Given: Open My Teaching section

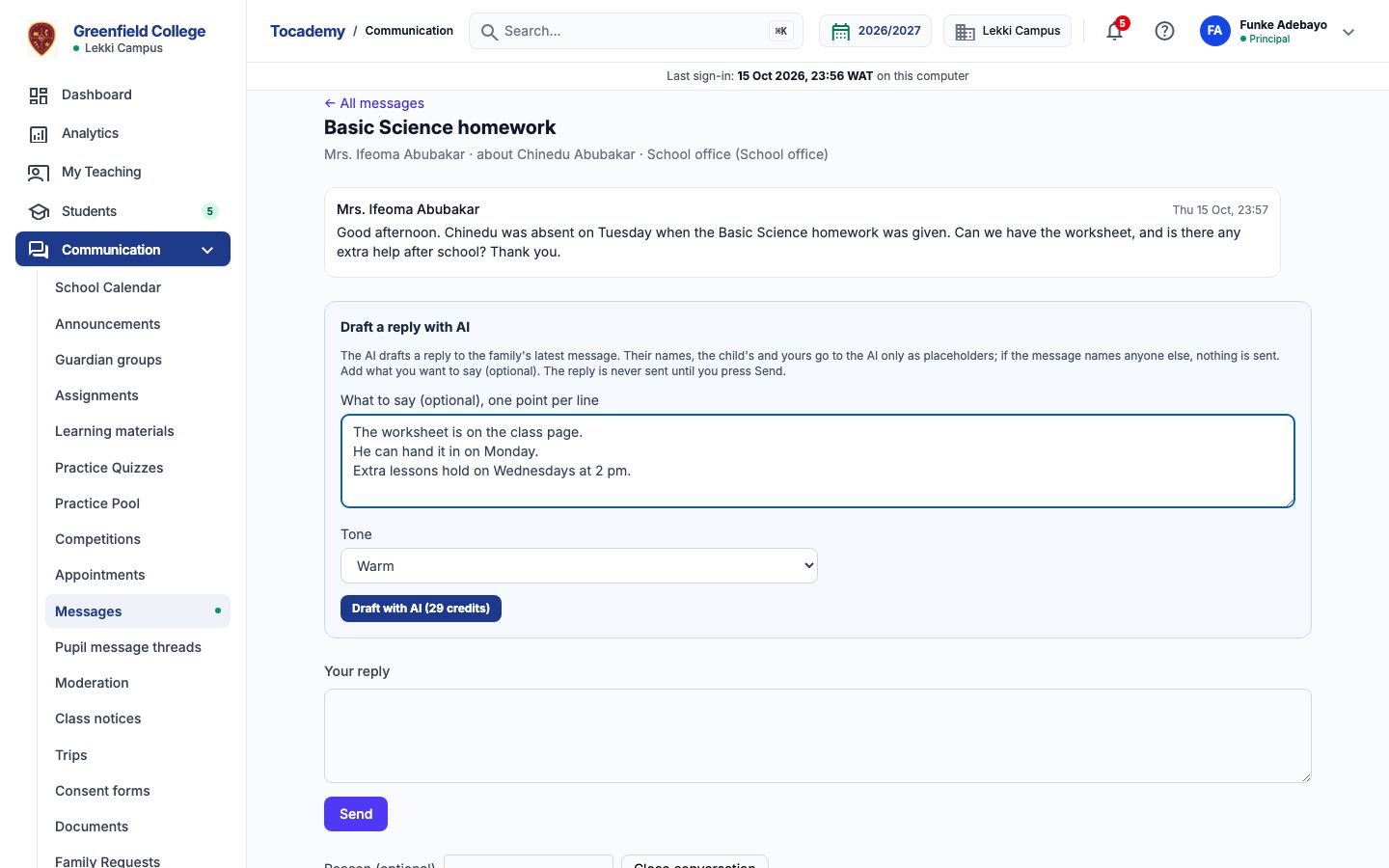Looking at the screenshot, I should coord(123,172).
